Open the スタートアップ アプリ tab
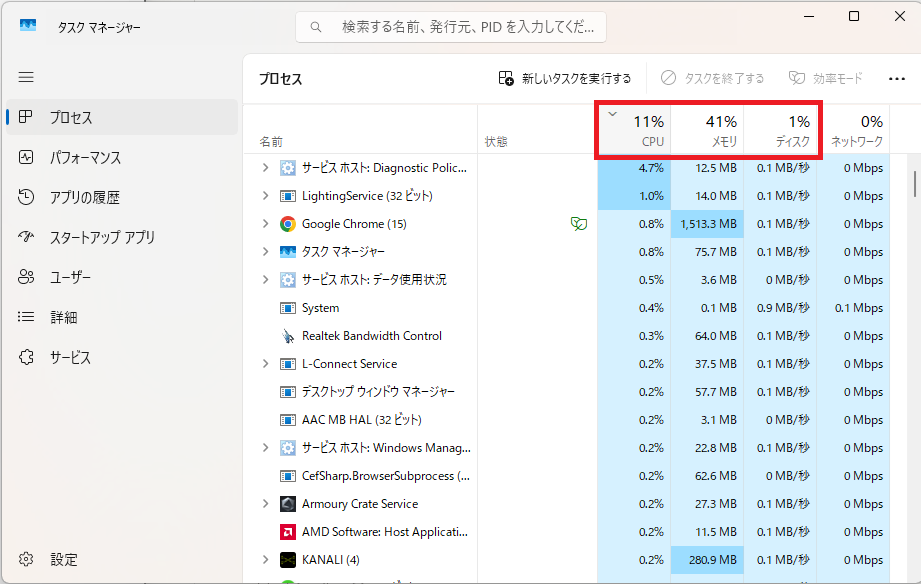The width and height of the screenshot is (921, 584). click(122, 237)
